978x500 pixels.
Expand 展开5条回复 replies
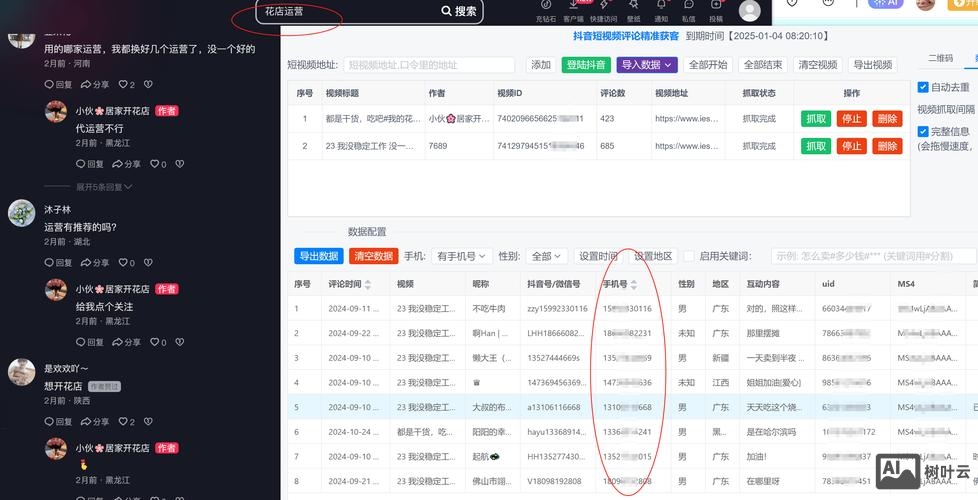click(x=104, y=187)
